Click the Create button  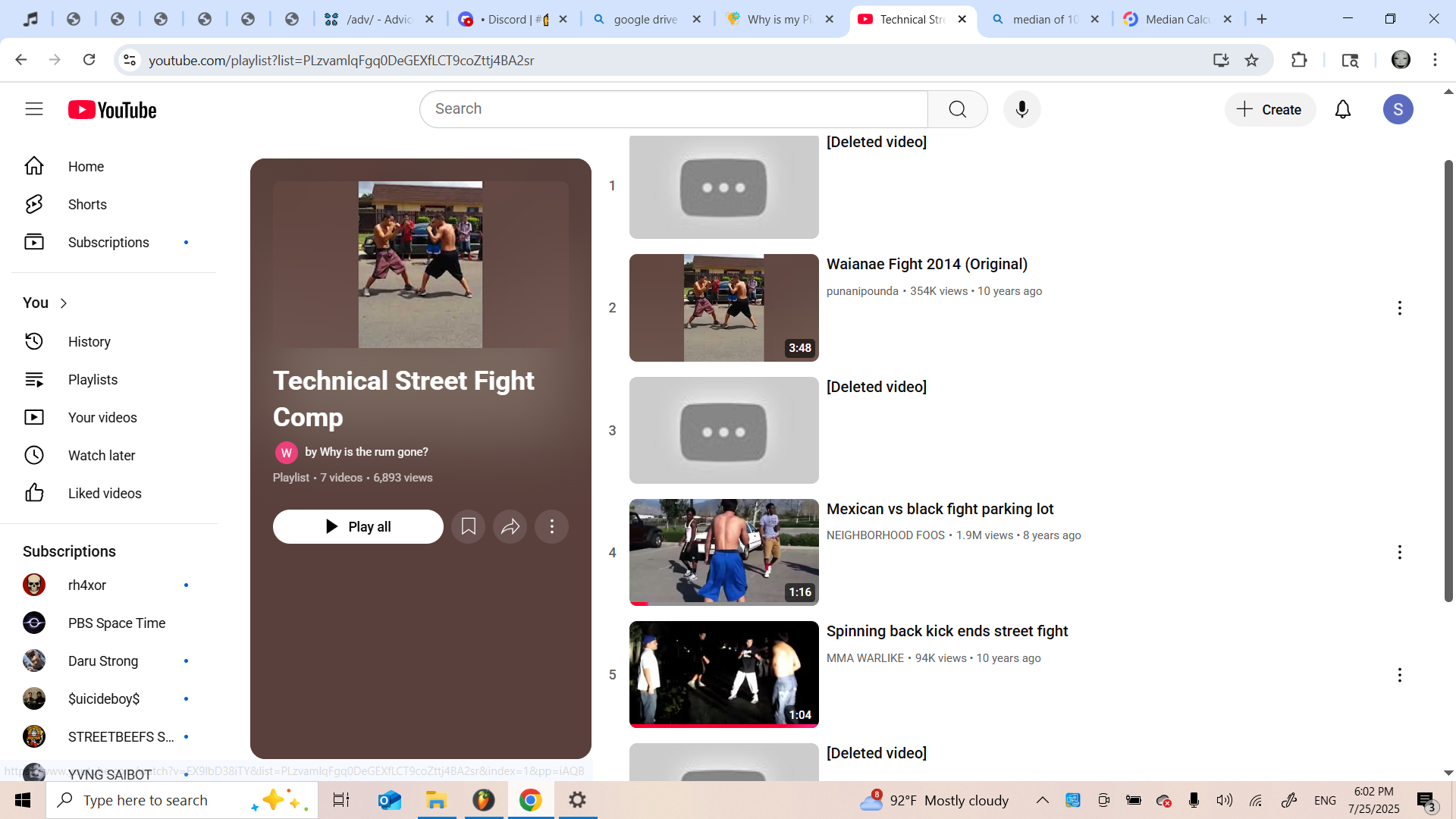[x=1269, y=109]
